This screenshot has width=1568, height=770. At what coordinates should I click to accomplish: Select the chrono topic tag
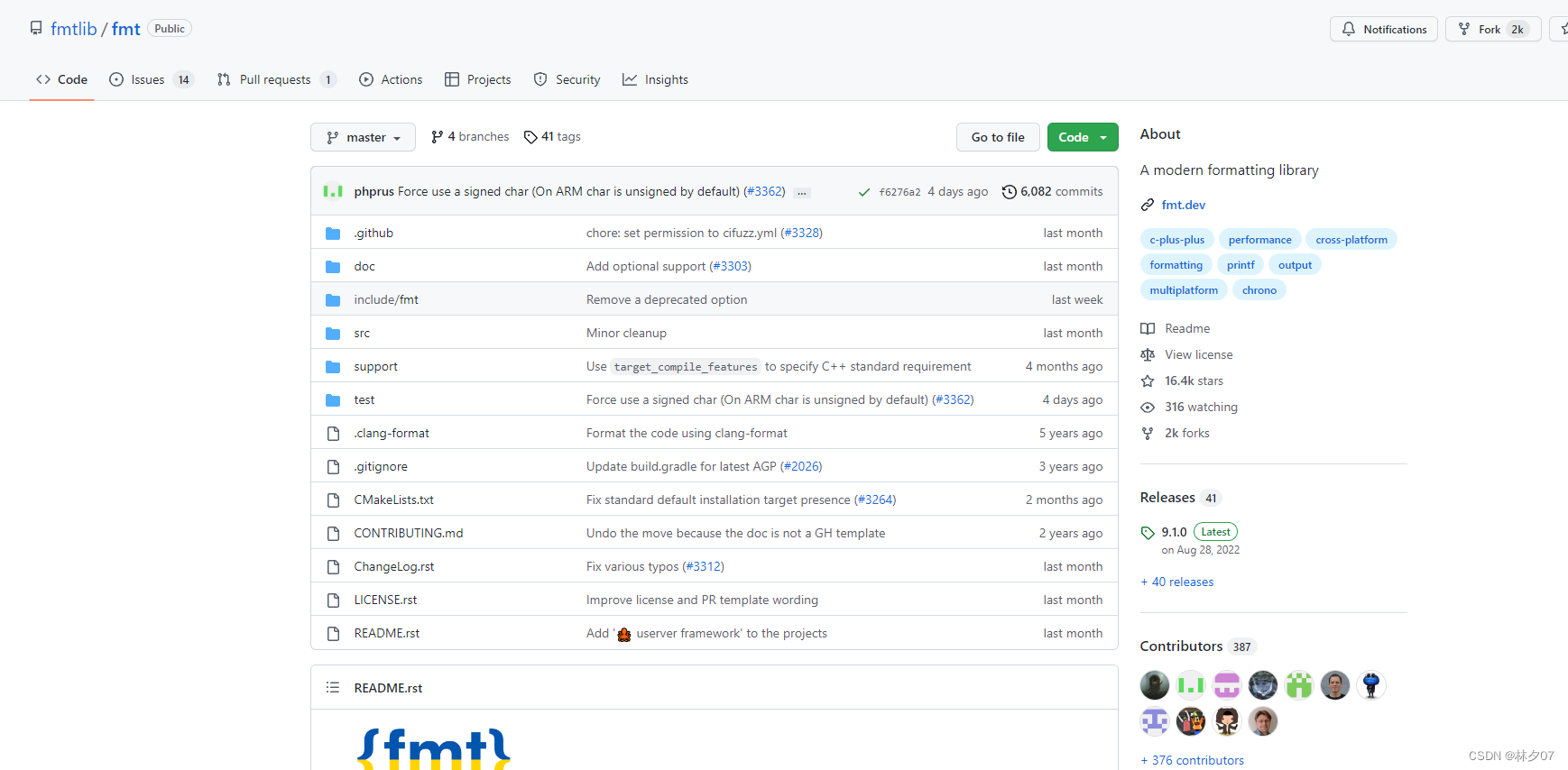[1259, 289]
